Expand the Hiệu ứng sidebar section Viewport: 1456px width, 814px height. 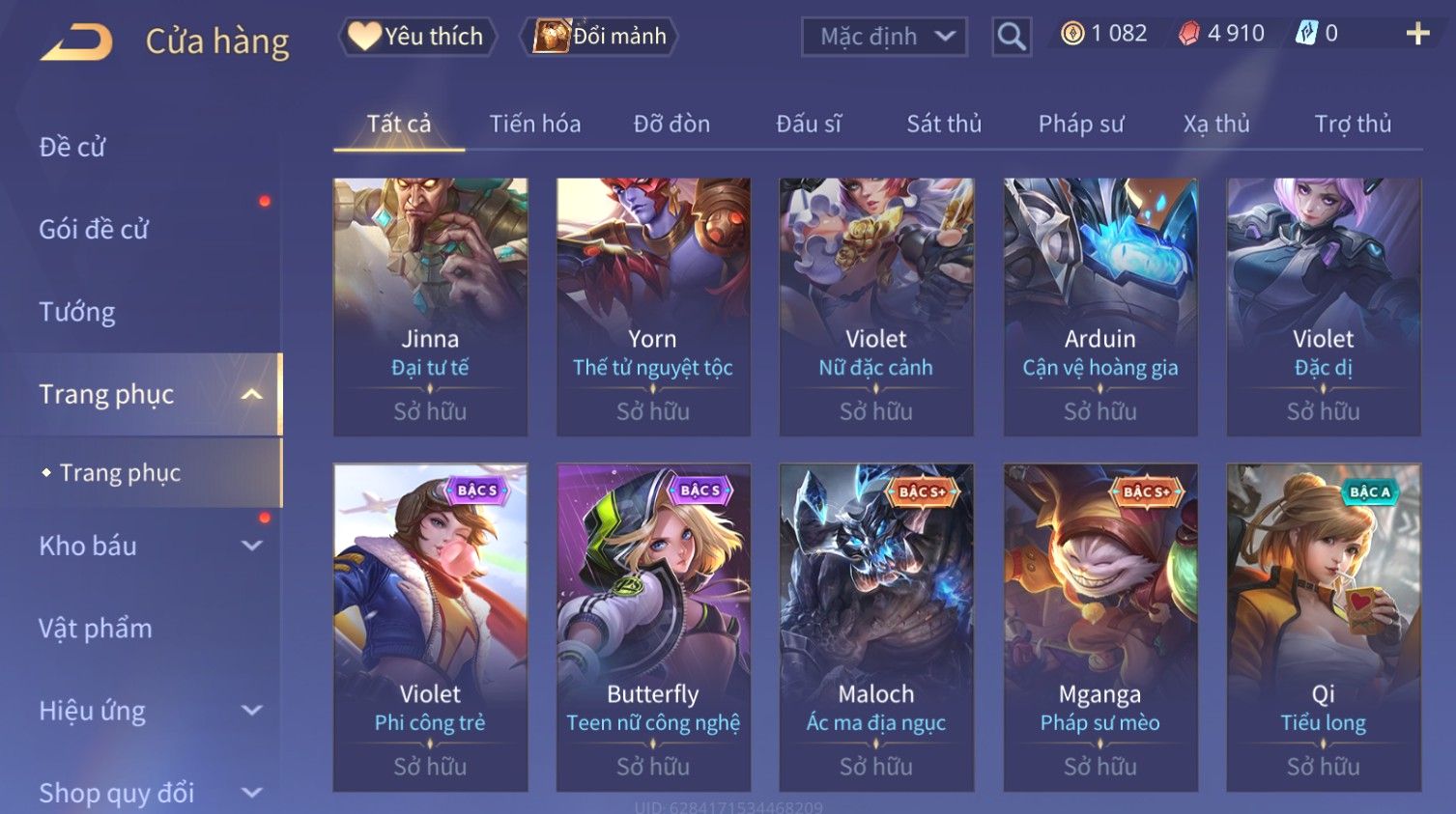251,711
